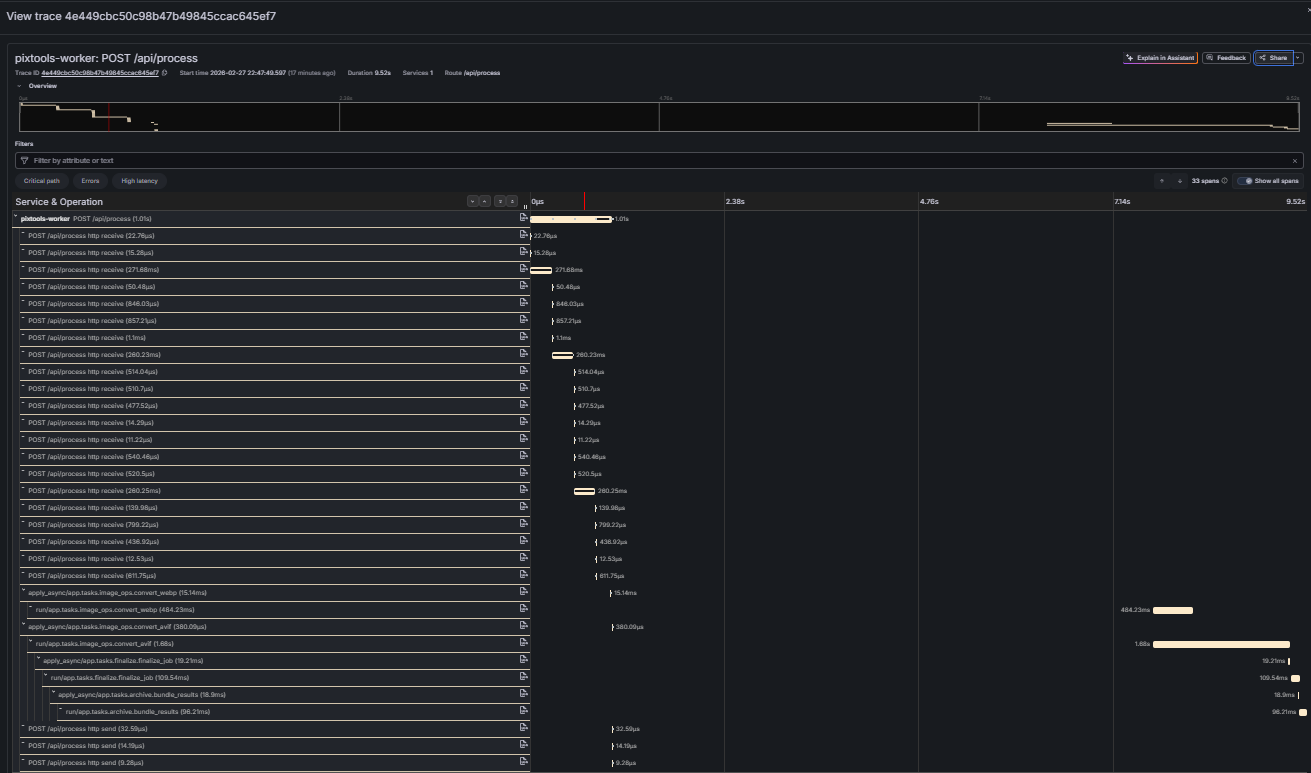Screen dimensions: 1311x773
Task: Click the 1.68s convert_avif timeline bar
Action: 1221,644
